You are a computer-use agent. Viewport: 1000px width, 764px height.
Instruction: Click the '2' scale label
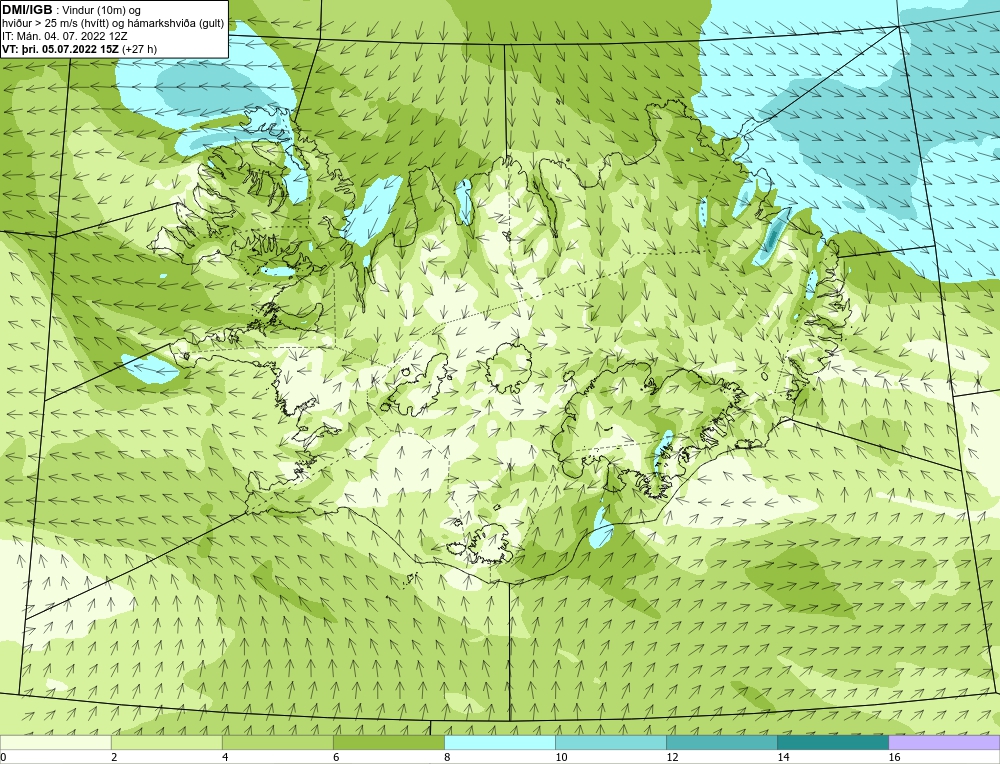[x=114, y=757]
